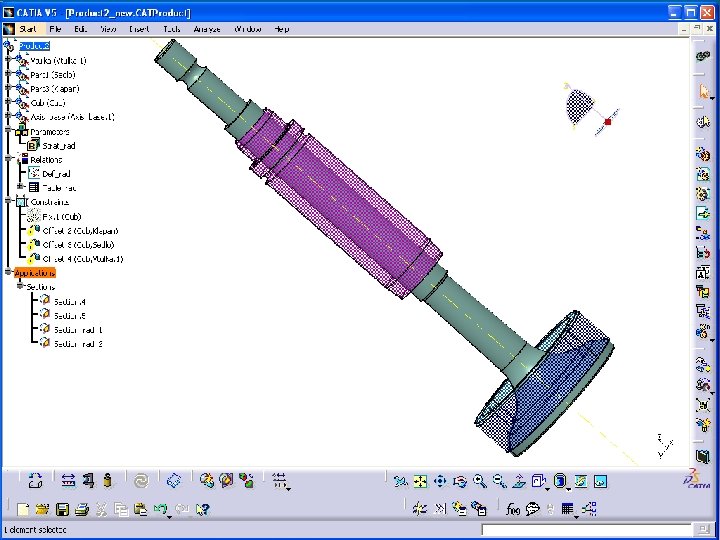720x540 pixels.
Task: Open the Insert menu
Action: pos(139,29)
